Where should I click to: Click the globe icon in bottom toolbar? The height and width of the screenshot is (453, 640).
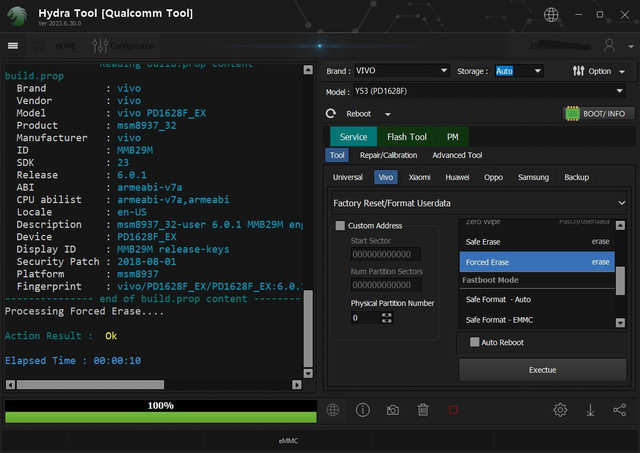point(333,410)
